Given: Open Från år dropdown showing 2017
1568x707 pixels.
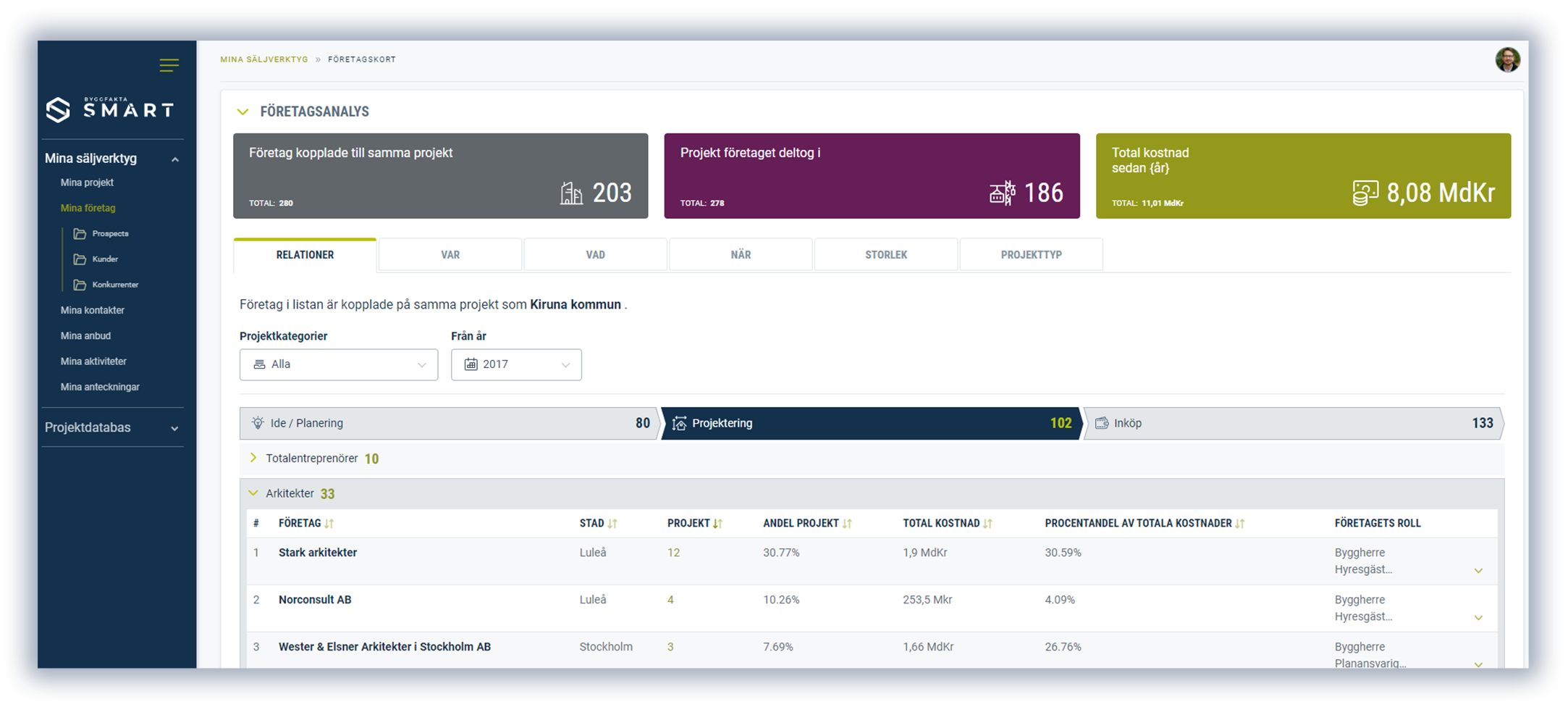Looking at the screenshot, I should (x=516, y=364).
